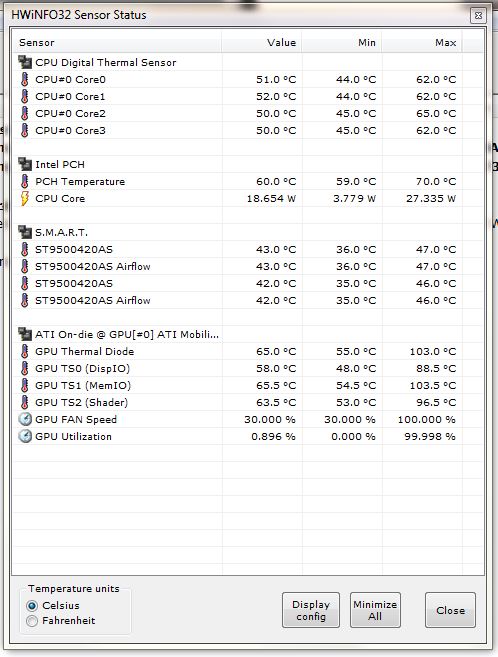This screenshot has width=498, height=657.
Task: Click the 103.0 °C max value
Action: (433, 352)
